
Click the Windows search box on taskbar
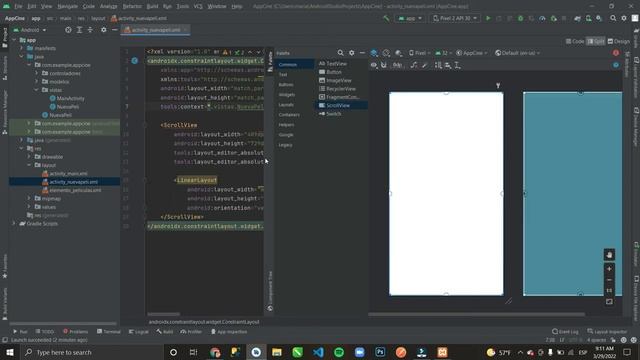tap(92, 352)
